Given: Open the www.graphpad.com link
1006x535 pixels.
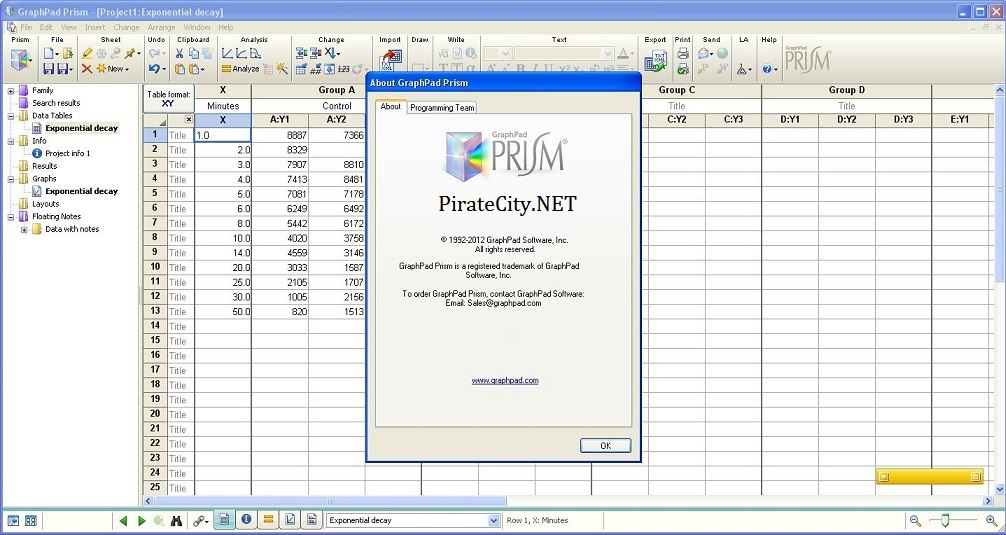Looking at the screenshot, I should click(505, 380).
